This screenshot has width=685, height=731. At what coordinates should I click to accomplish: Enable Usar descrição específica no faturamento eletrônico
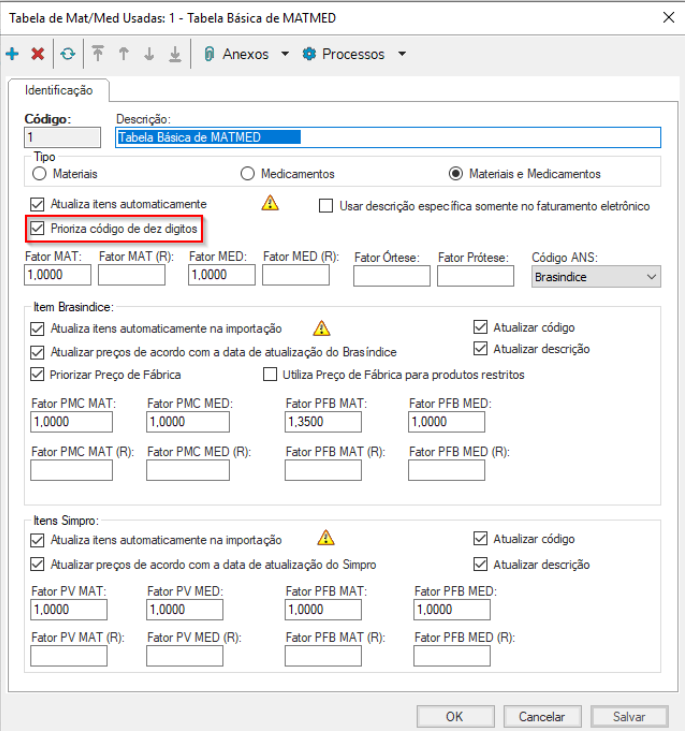(x=326, y=206)
